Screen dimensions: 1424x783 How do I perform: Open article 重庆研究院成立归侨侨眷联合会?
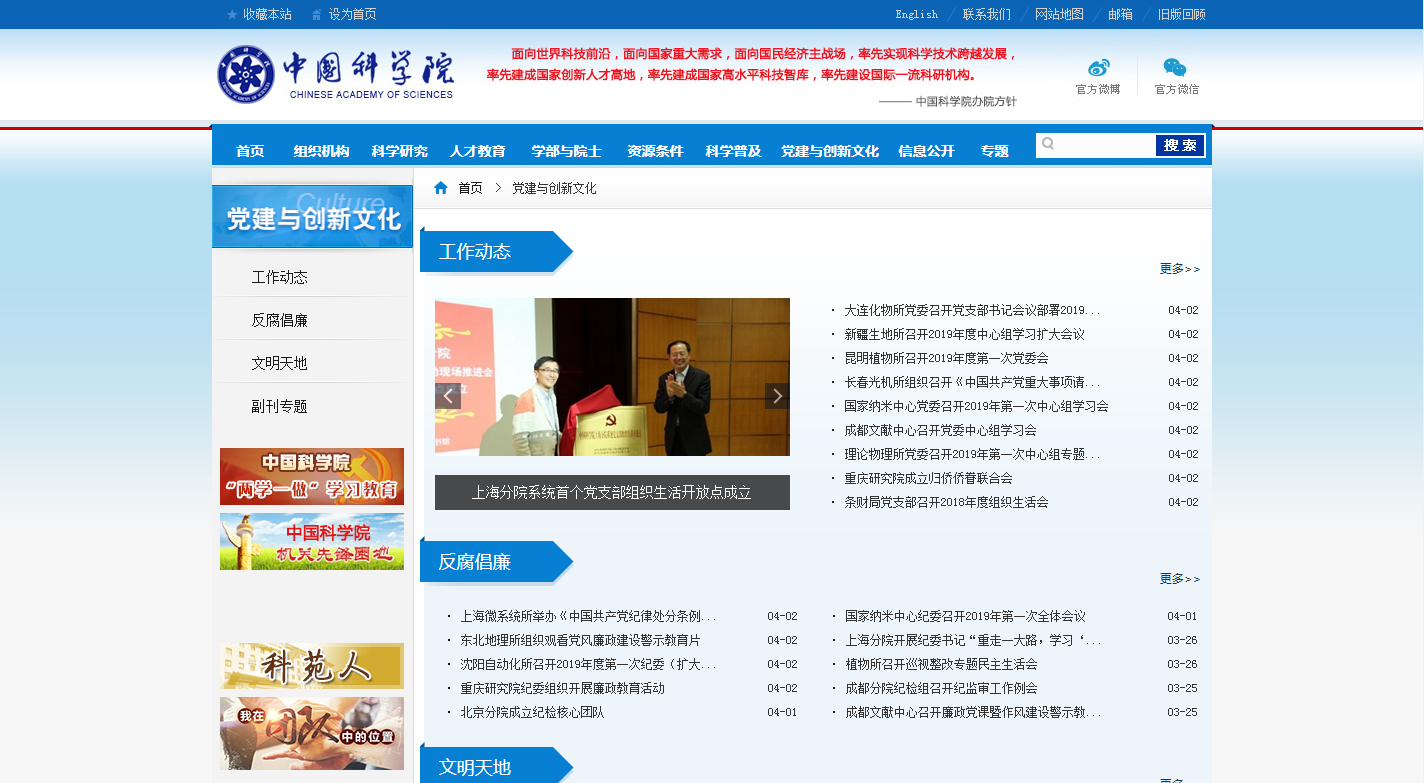point(928,478)
